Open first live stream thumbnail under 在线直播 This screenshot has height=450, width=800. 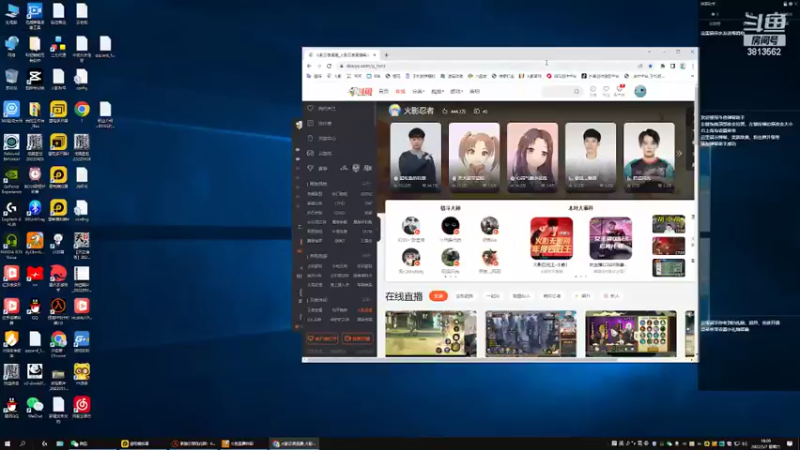tap(431, 333)
